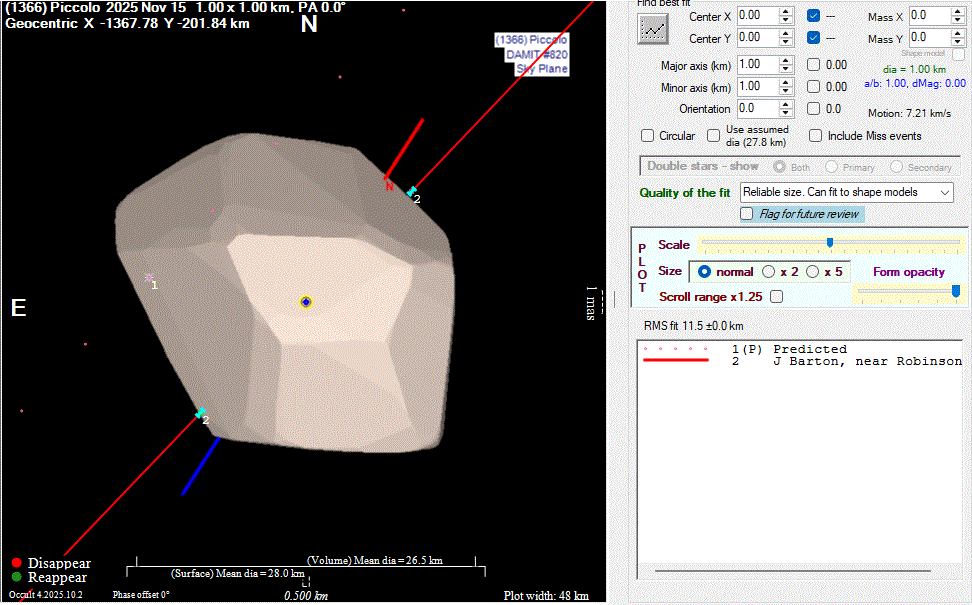Increase Center X with spinner up arrow
The width and height of the screenshot is (972, 605).
(x=786, y=11)
